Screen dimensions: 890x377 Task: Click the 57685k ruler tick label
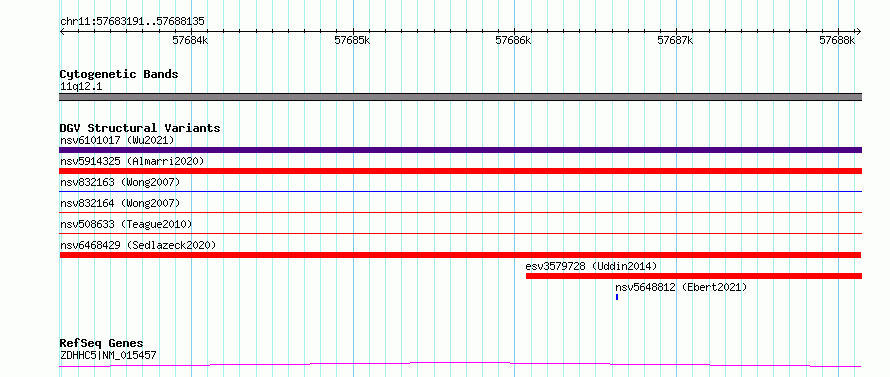(x=352, y=40)
